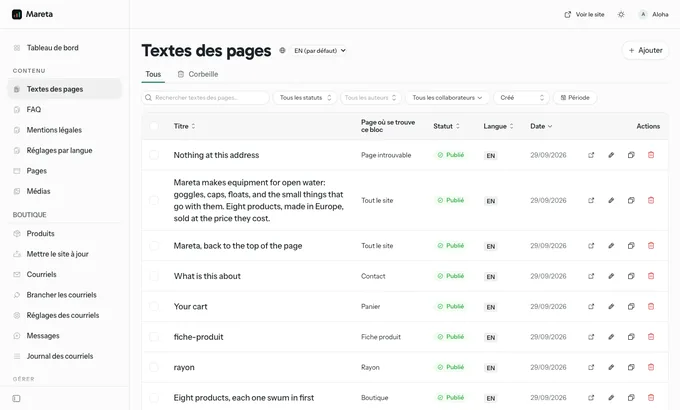Edit the 'Eight products, each one swum' entry
This screenshot has height=410, width=680.
[x=611, y=397]
